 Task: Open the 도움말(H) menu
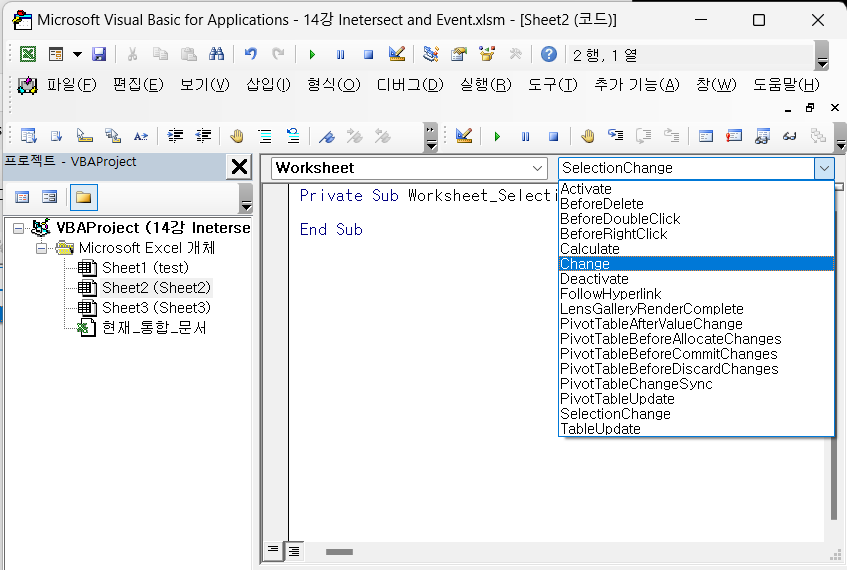pyautogui.click(x=786, y=85)
